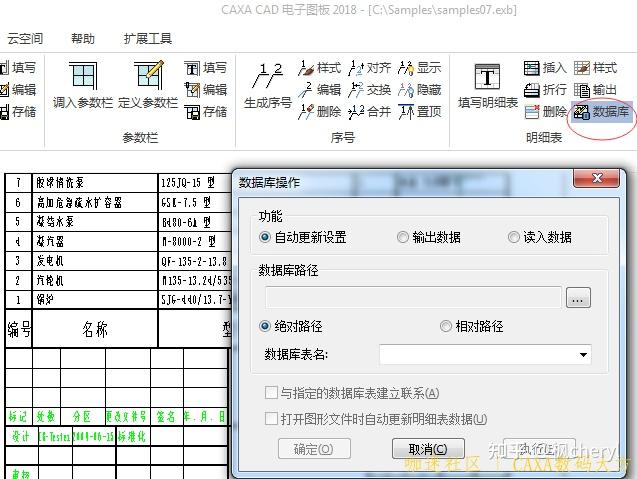Click the 编号 header cell in the drawing table

[19, 329]
